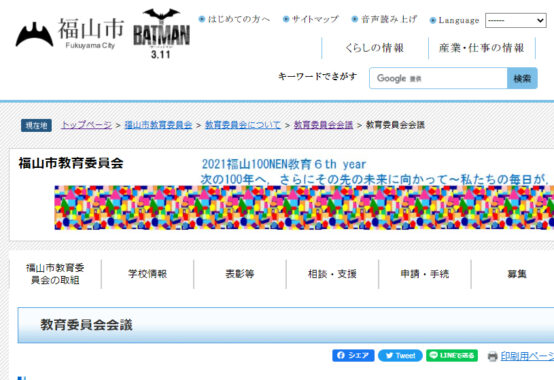Select the 福山市教育委員会の取組 tab

[x=55, y=274]
